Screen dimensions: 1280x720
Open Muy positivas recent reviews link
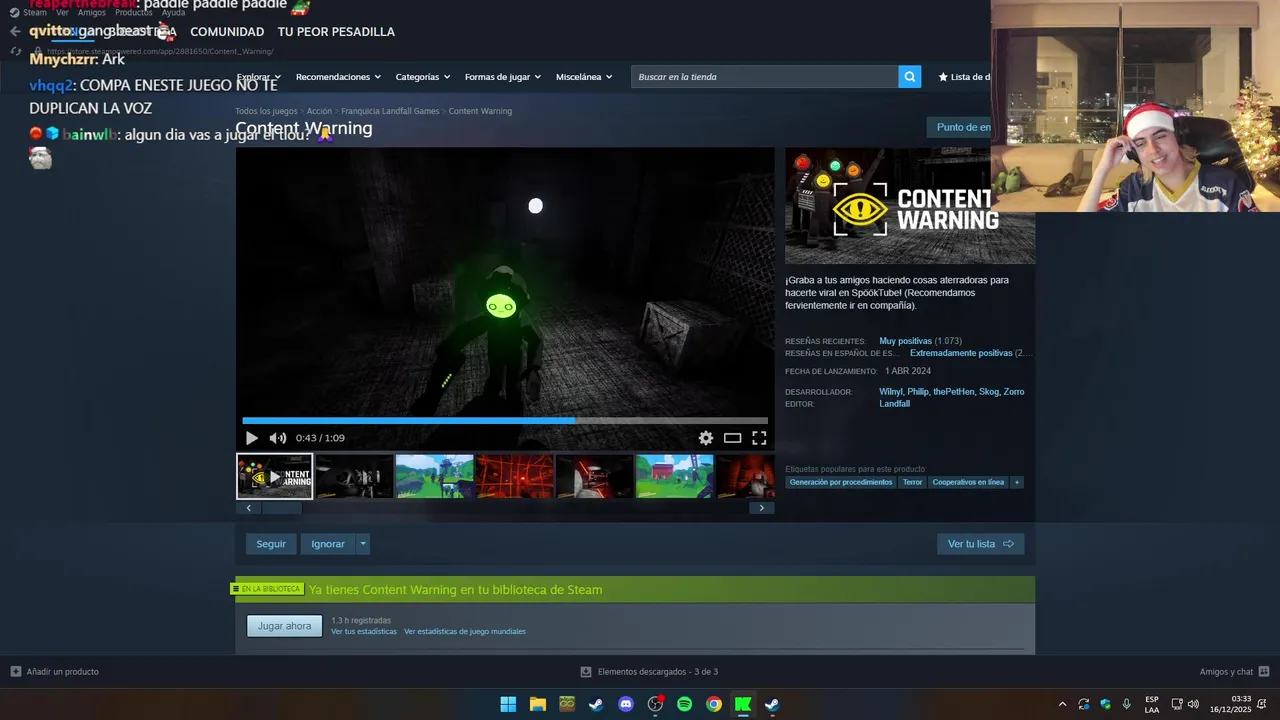click(x=905, y=341)
